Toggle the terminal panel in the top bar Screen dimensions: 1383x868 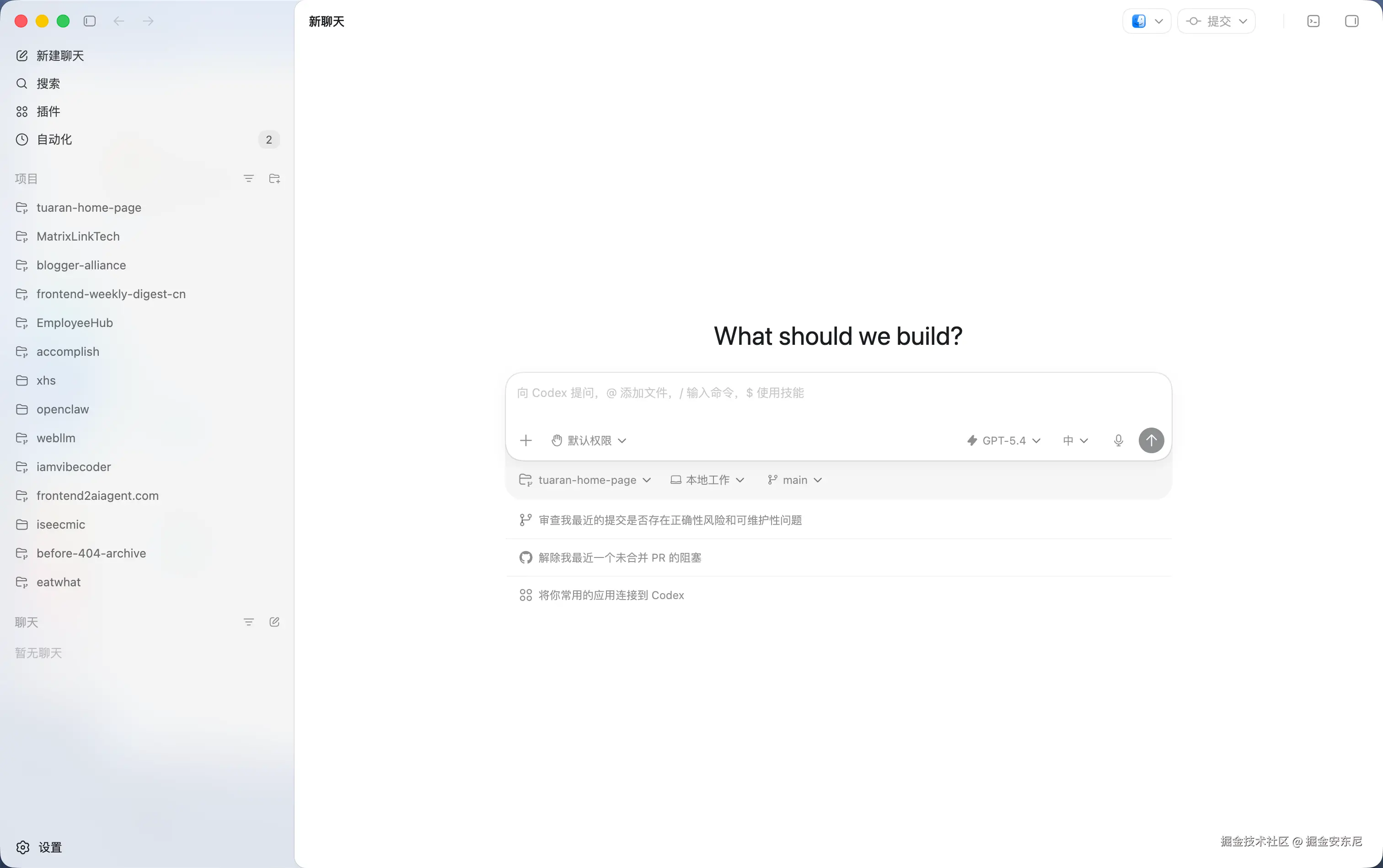(1313, 21)
